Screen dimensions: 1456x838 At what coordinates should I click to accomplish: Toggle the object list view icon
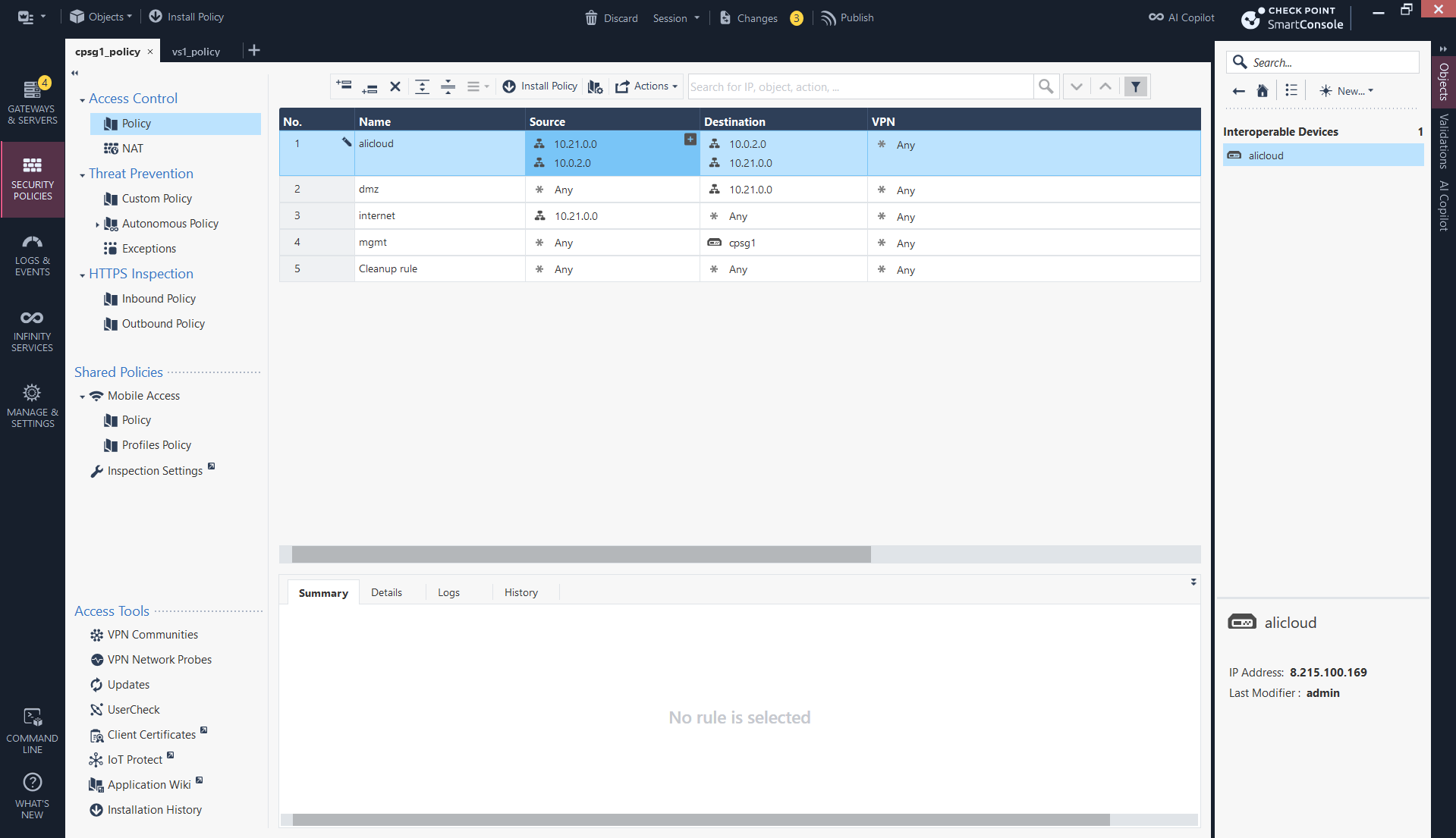pos(1291,91)
